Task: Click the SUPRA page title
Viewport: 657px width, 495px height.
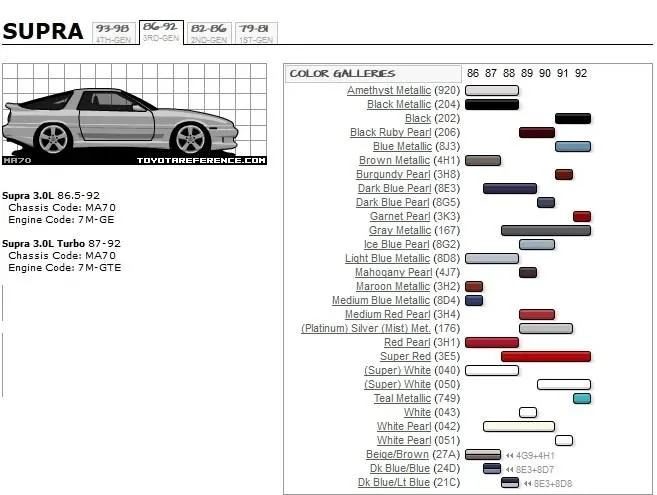Action: tap(43, 31)
